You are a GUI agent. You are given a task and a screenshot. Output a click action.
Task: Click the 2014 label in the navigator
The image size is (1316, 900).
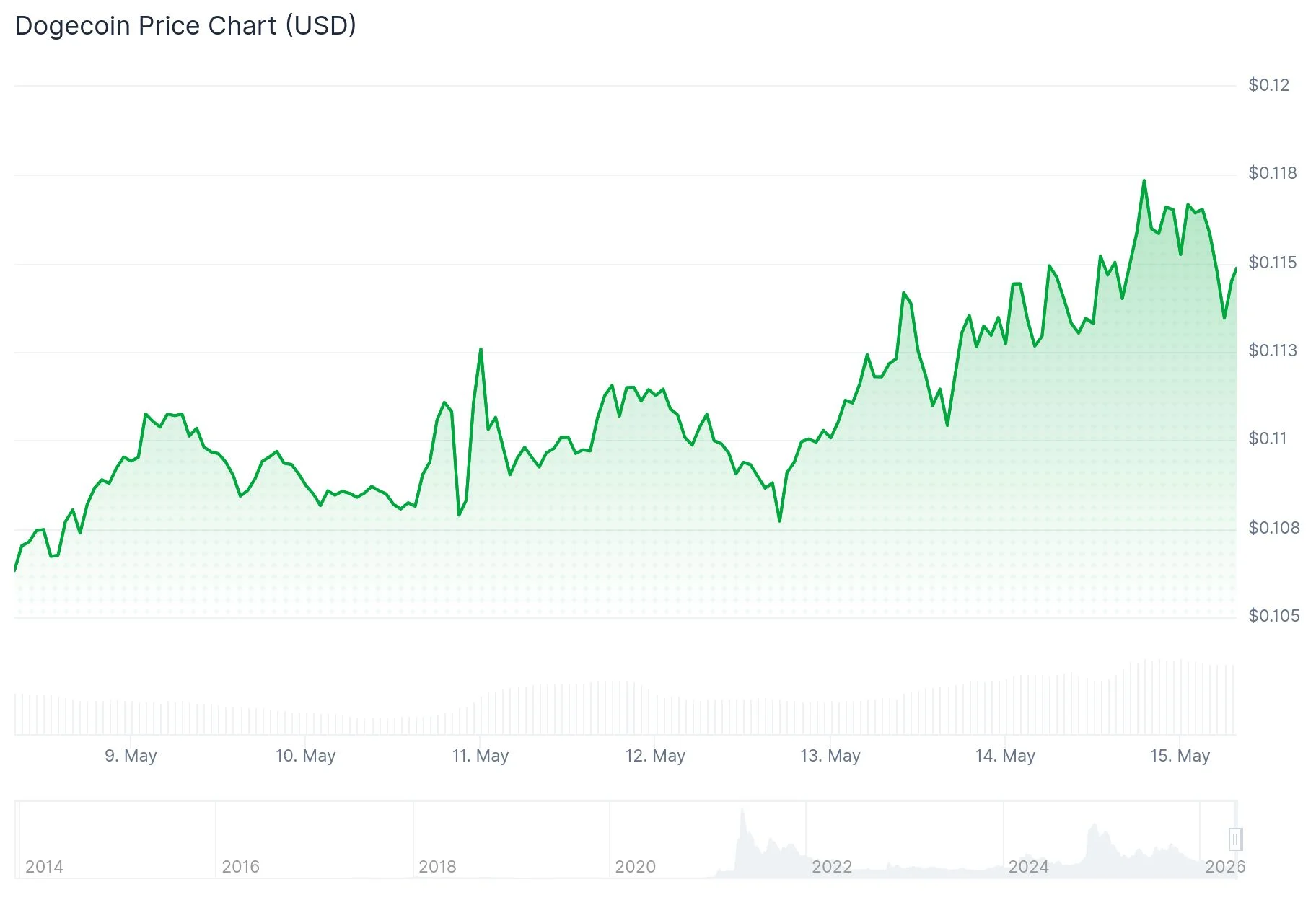click(44, 867)
